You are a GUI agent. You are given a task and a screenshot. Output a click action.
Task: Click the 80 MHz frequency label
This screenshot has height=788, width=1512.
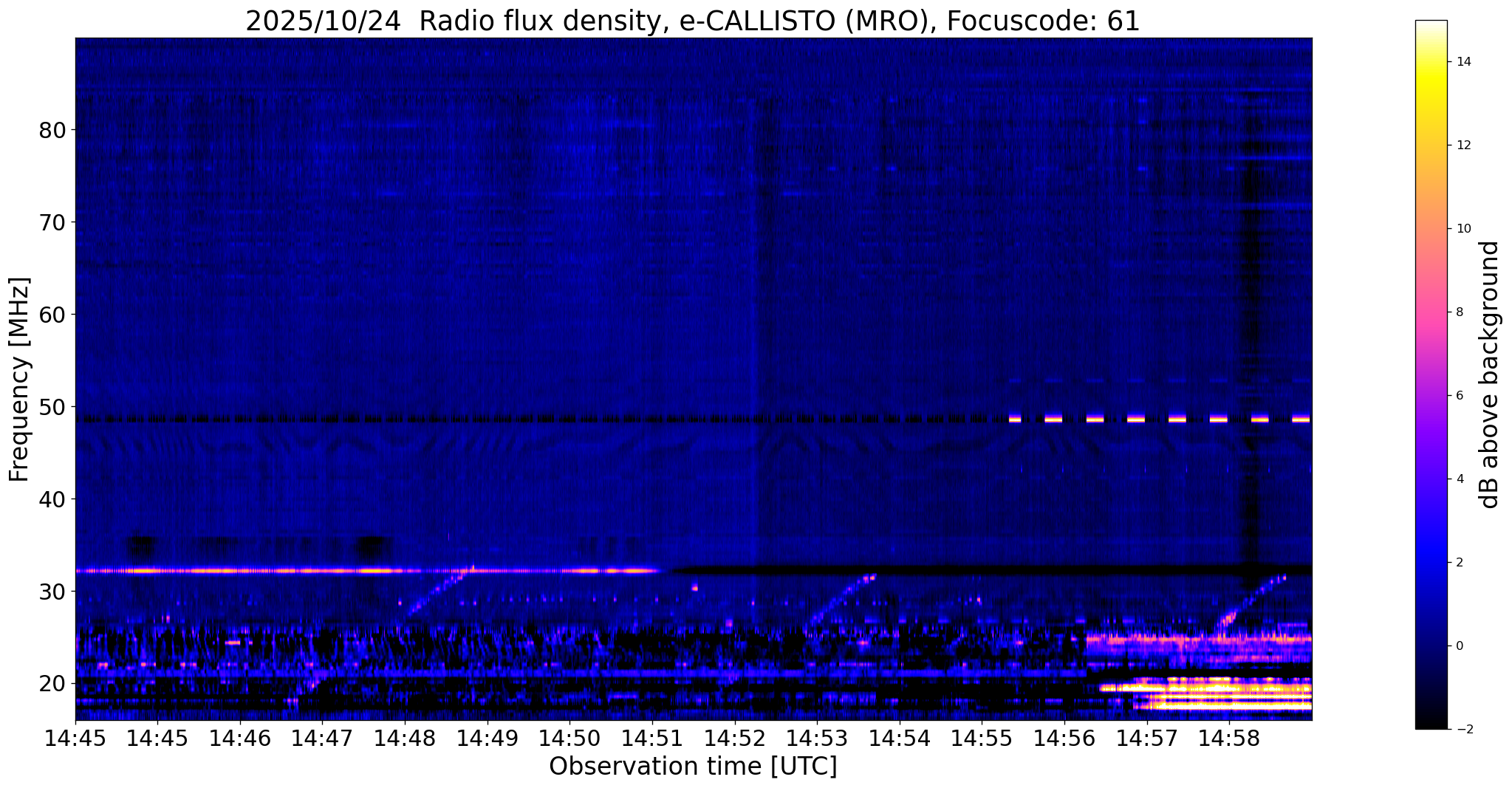(52, 130)
